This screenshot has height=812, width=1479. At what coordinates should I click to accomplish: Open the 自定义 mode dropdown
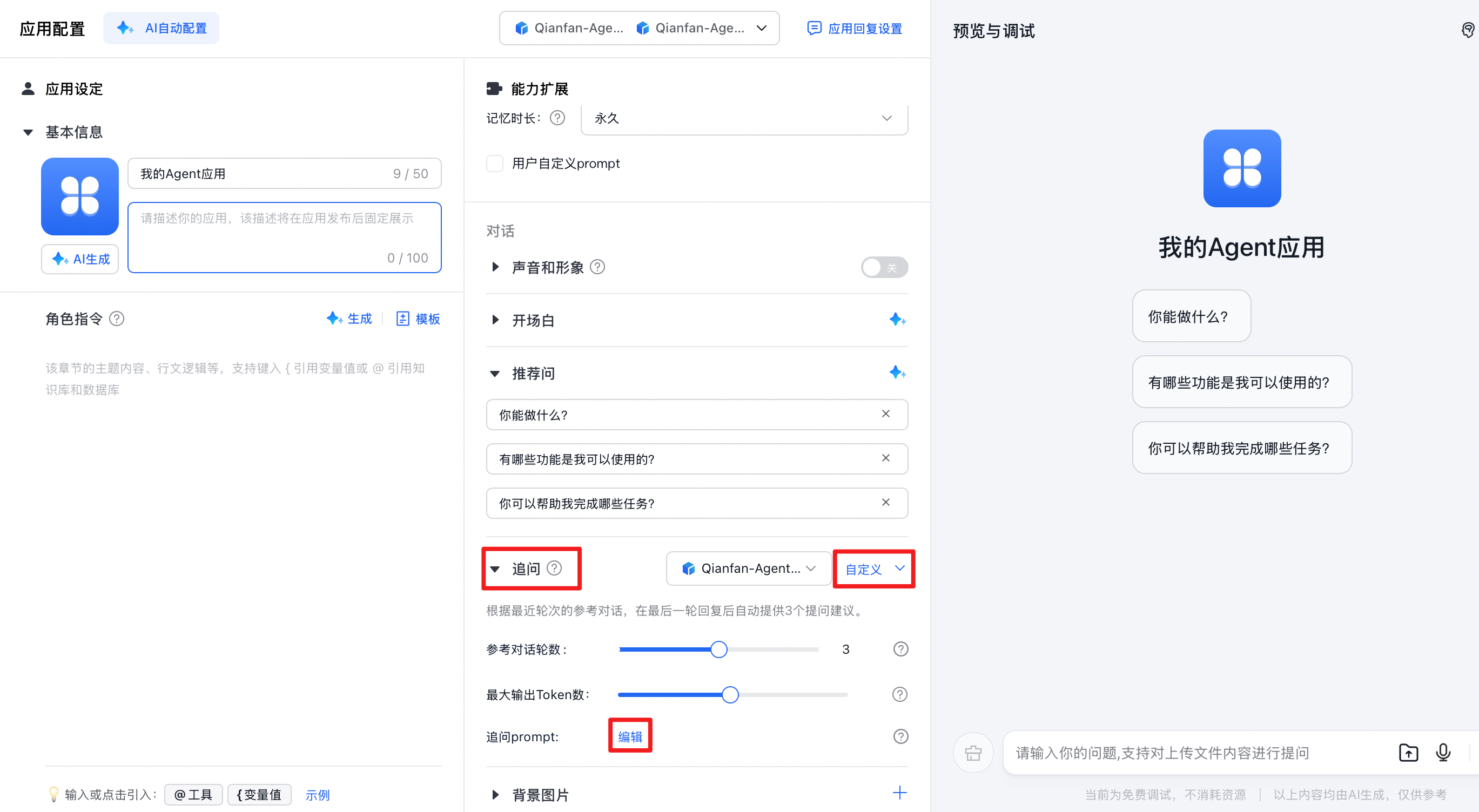[875, 569]
